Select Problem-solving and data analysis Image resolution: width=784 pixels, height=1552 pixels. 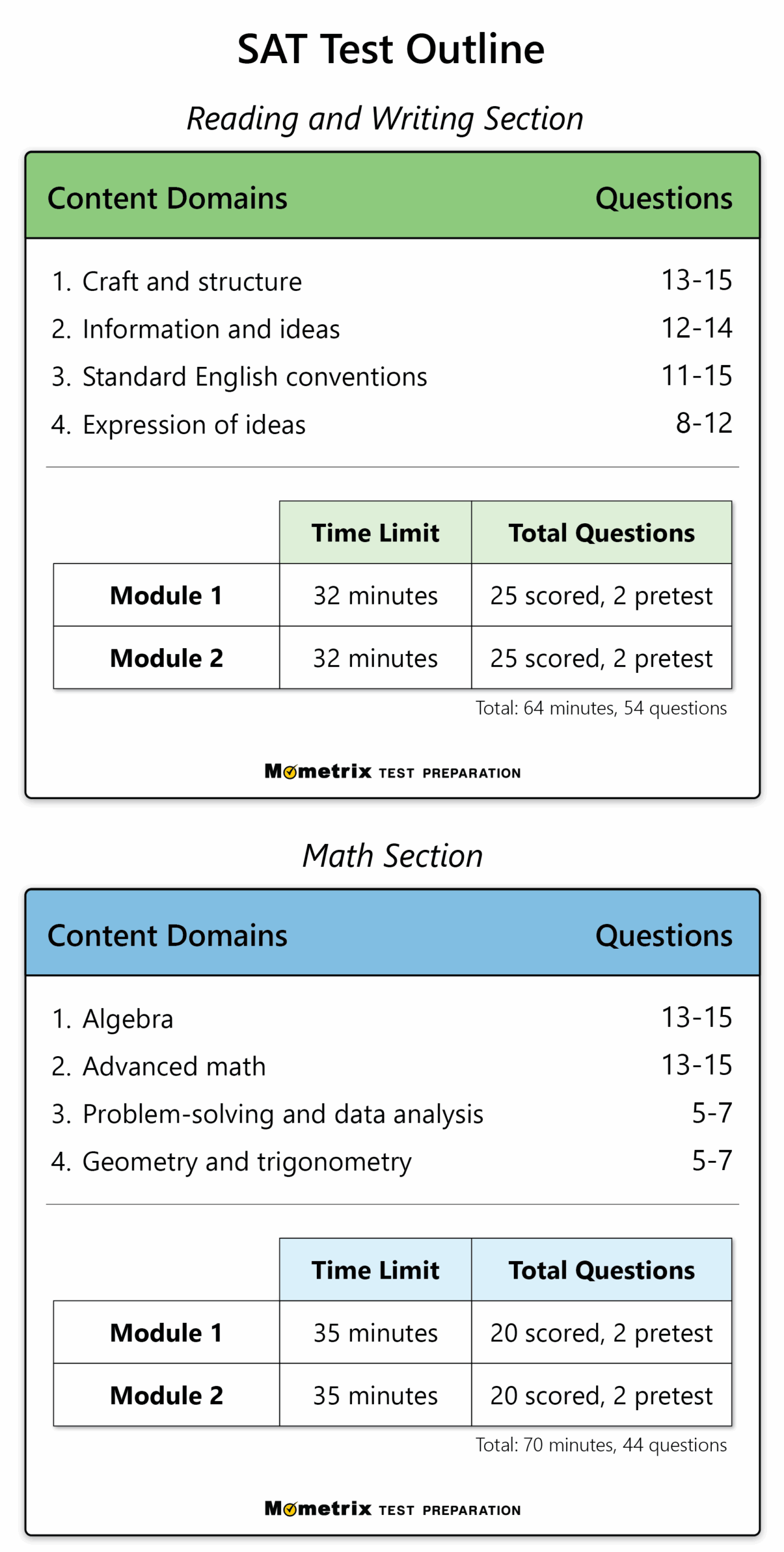coord(282,1114)
